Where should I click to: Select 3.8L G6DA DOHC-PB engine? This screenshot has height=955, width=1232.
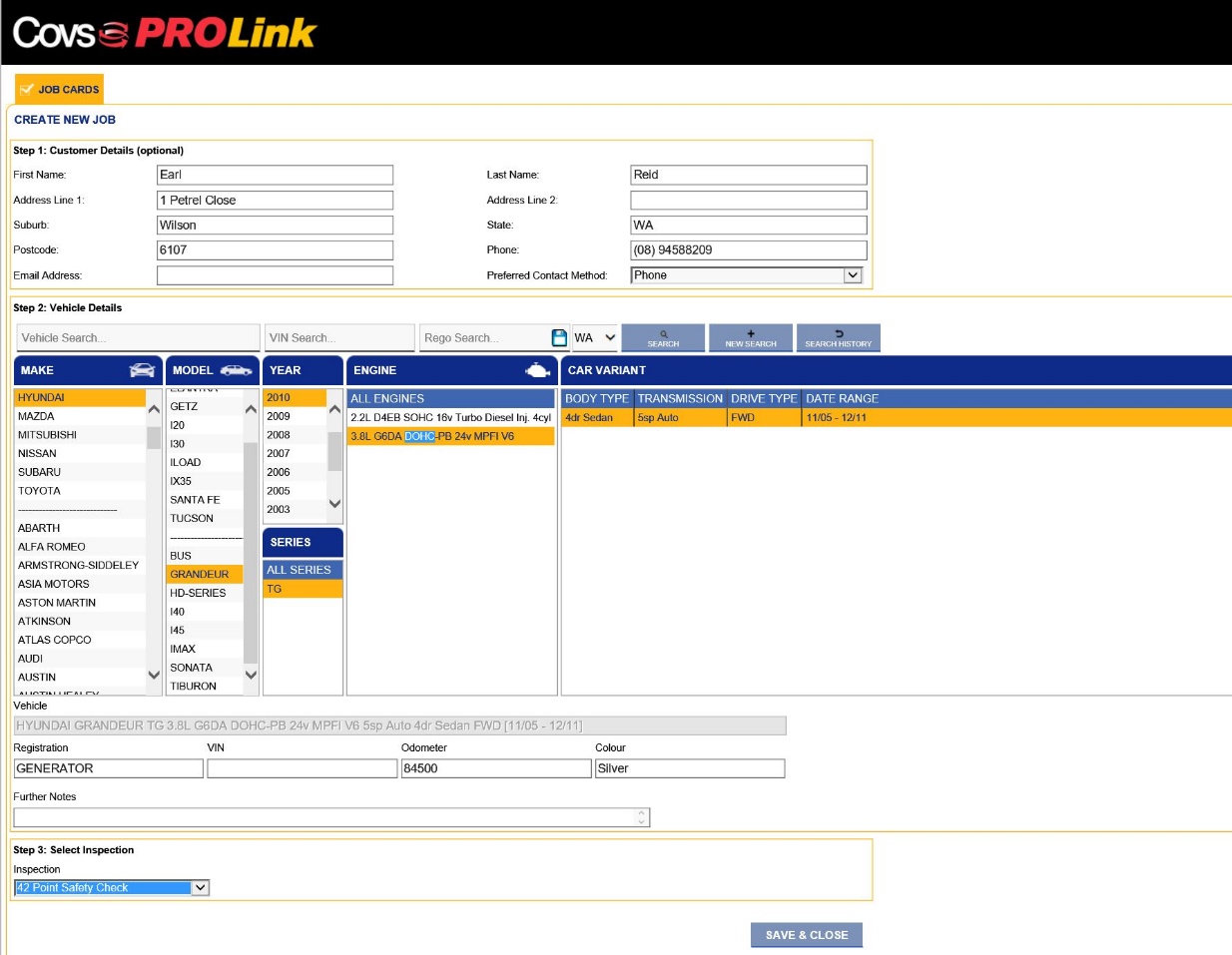click(451, 436)
